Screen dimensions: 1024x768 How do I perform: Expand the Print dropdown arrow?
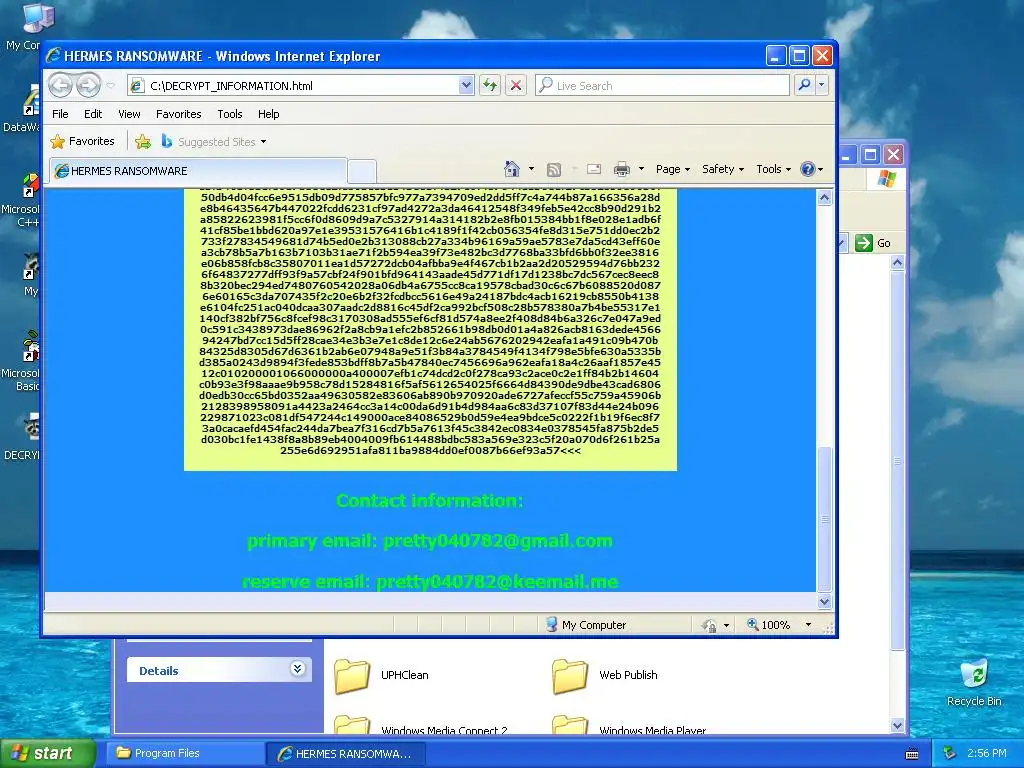click(641, 169)
